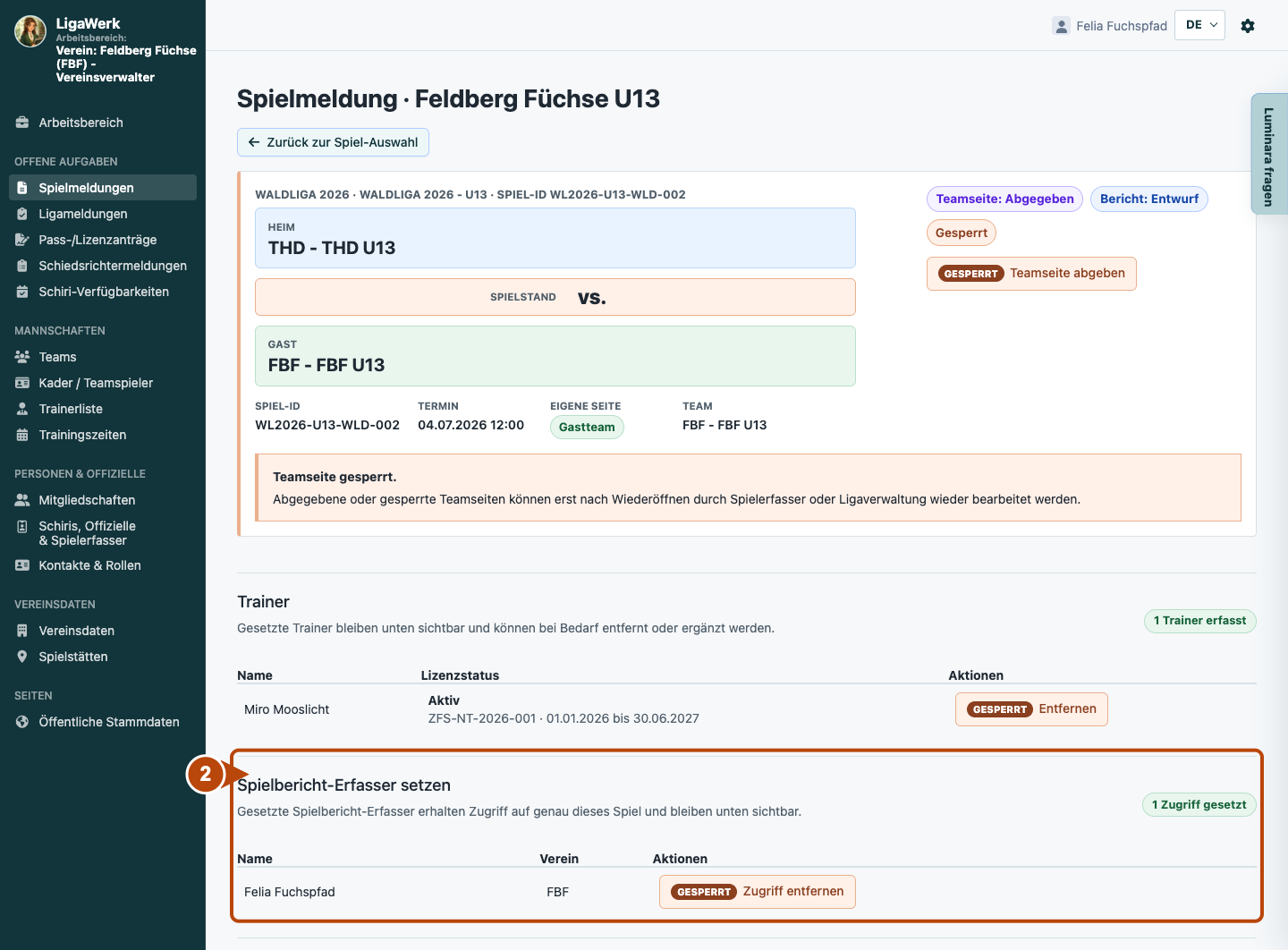Click the Teams group icon
This screenshot has width=1288, height=950.
tap(22, 357)
